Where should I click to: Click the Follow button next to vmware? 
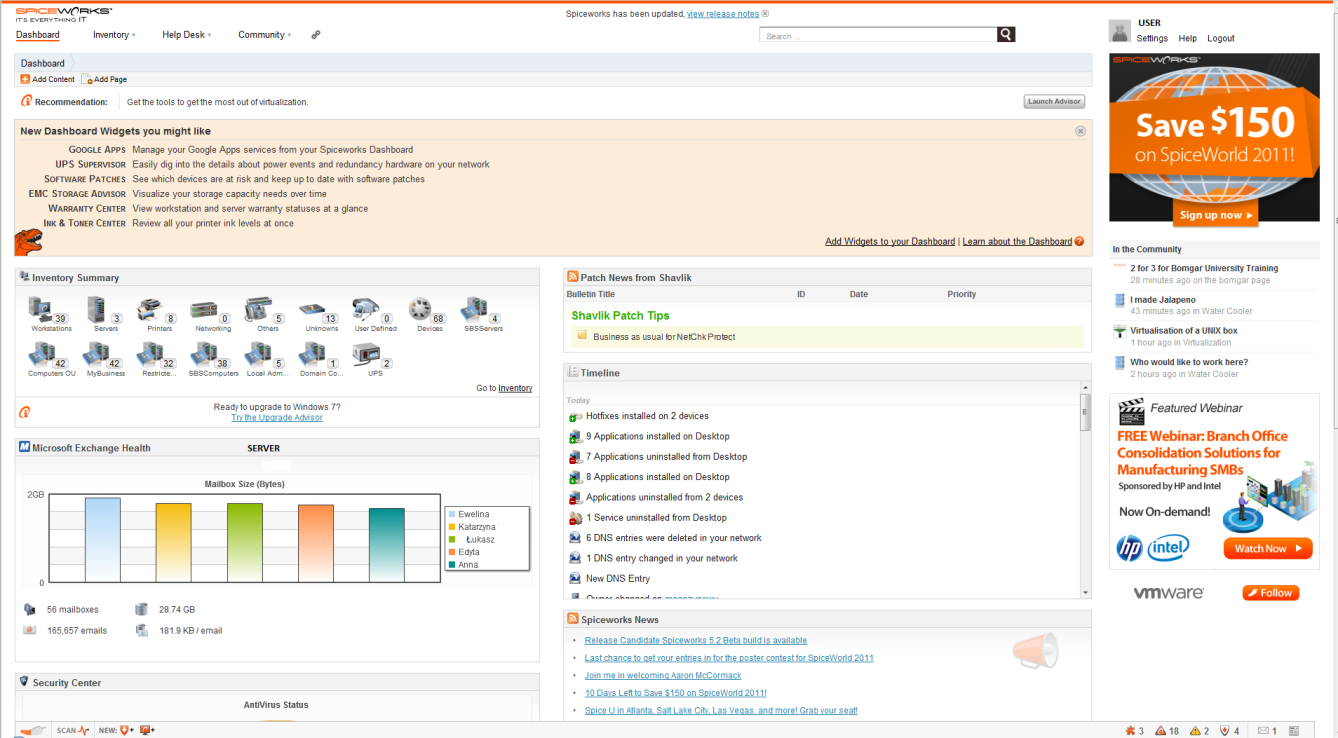pos(1270,593)
